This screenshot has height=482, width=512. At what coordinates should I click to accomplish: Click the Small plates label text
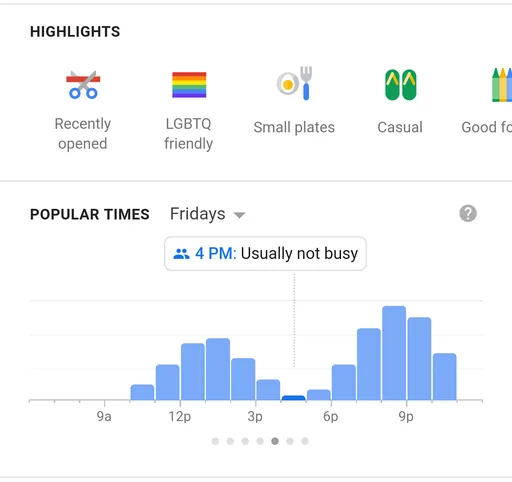(x=294, y=127)
